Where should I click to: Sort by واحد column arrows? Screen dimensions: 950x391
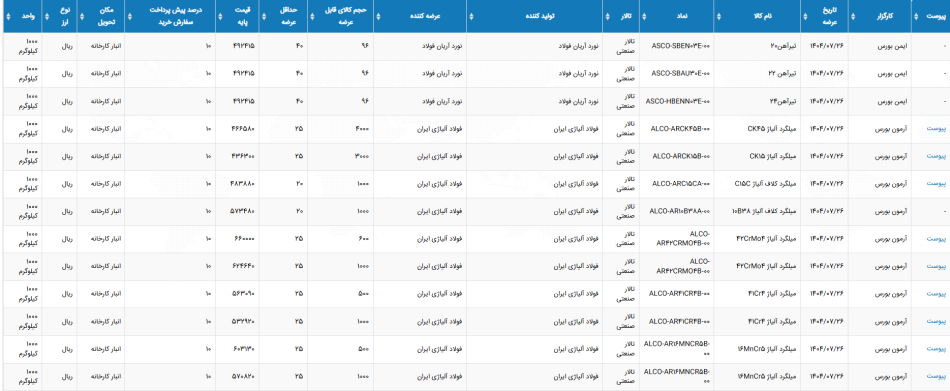pyautogui.click(x=8, y=16)
